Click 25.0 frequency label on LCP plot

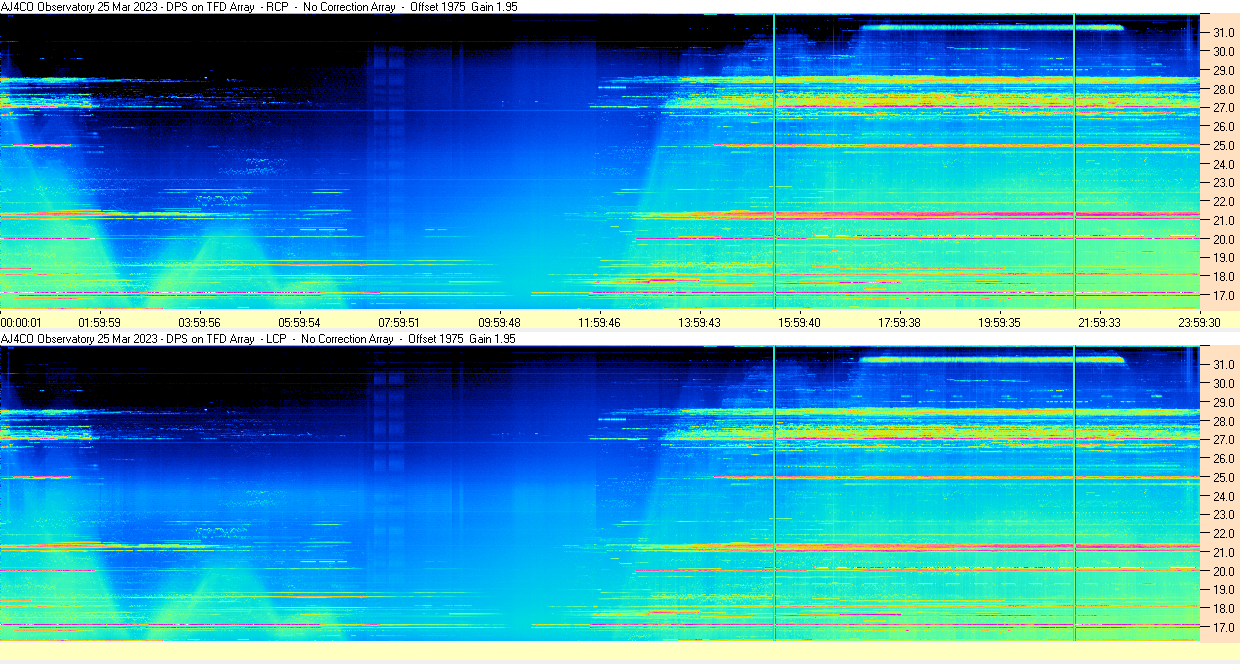tap(1224, 477)
